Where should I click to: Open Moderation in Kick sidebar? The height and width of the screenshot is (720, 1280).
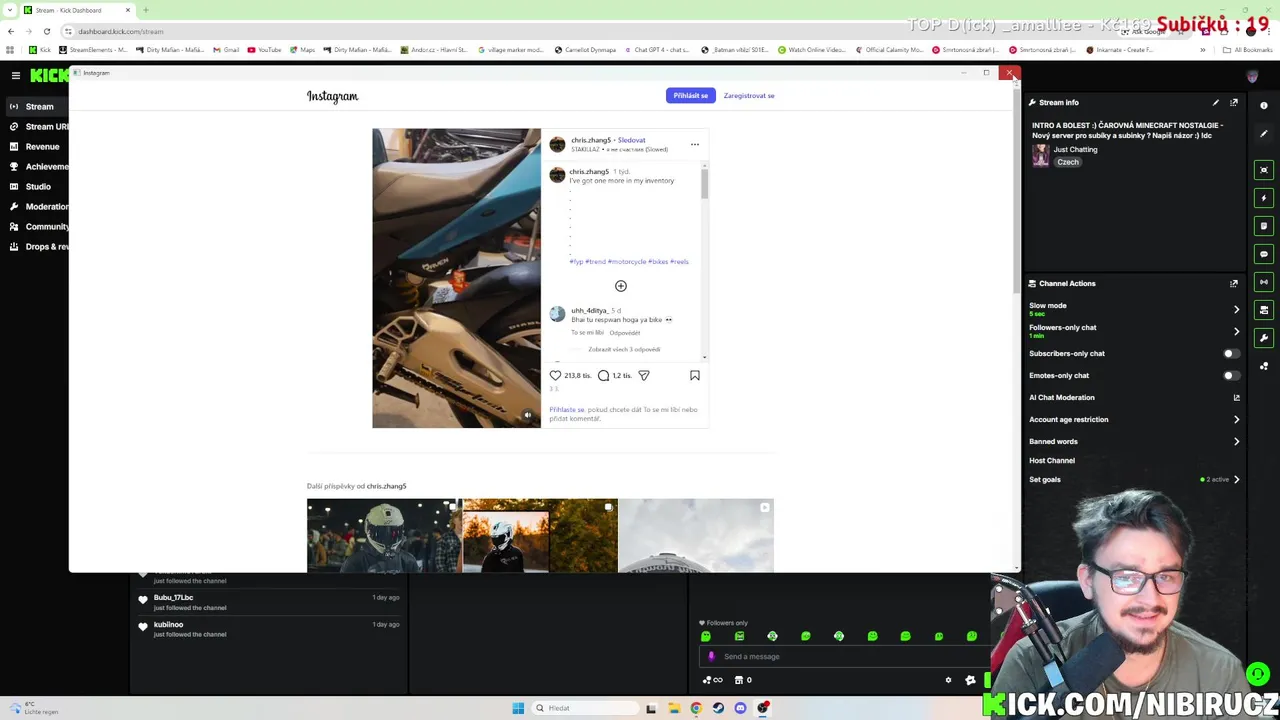38,206
